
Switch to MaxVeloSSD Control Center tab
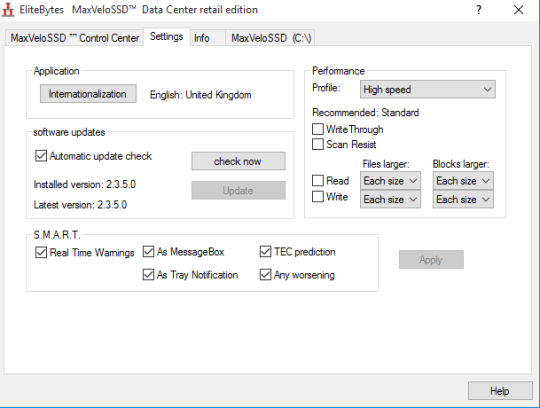(75, 38)
